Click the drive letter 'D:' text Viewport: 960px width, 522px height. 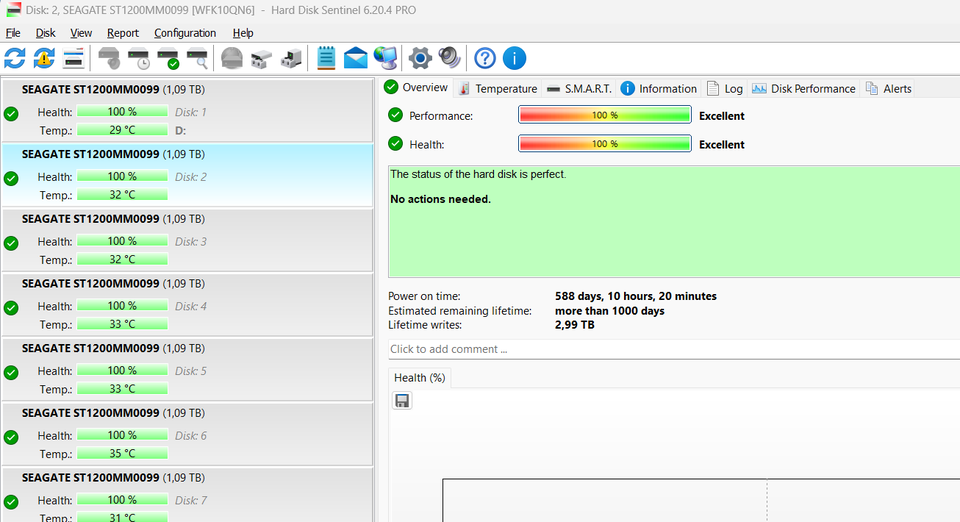tap(181, 130)
